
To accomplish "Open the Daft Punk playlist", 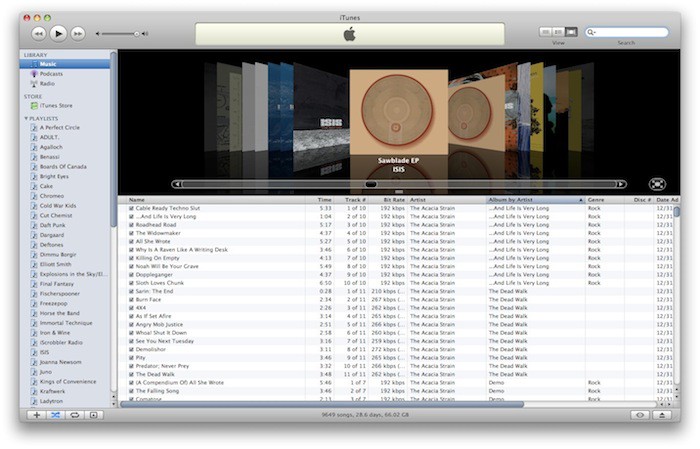I will (x=52, y=225).
